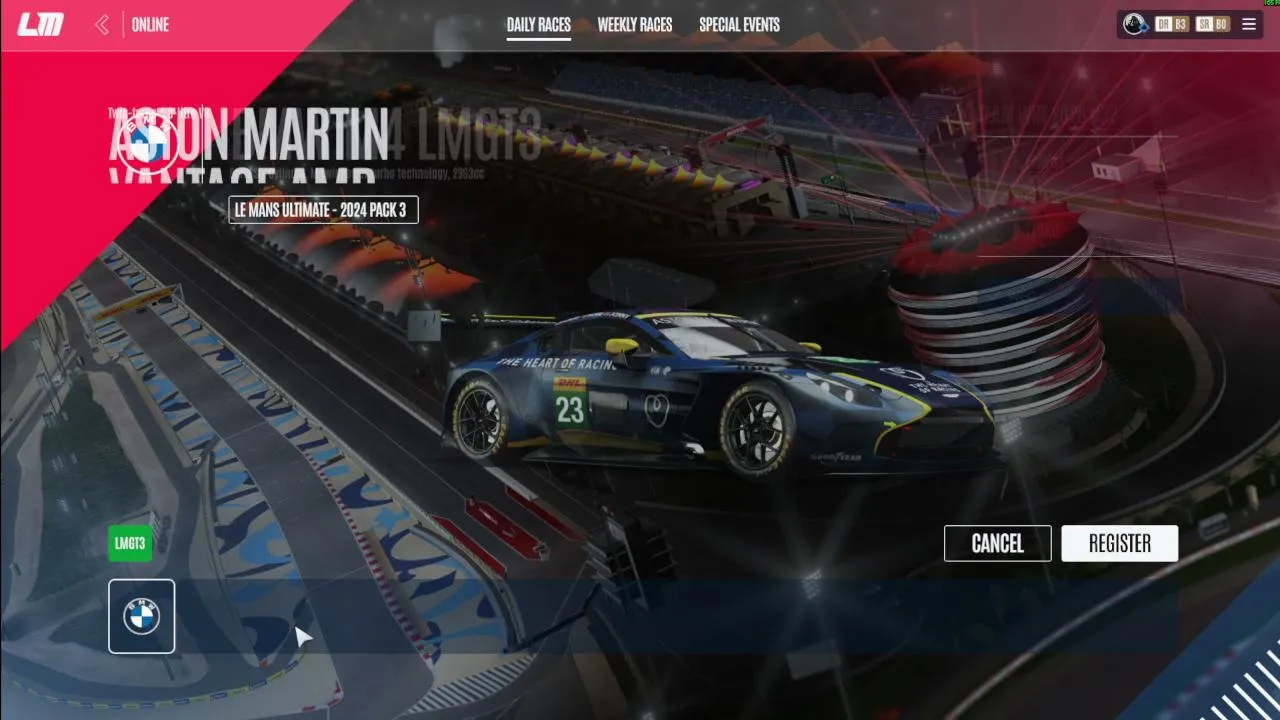
Task: Click the LM logo in the top-left
Action: [40, 25]
